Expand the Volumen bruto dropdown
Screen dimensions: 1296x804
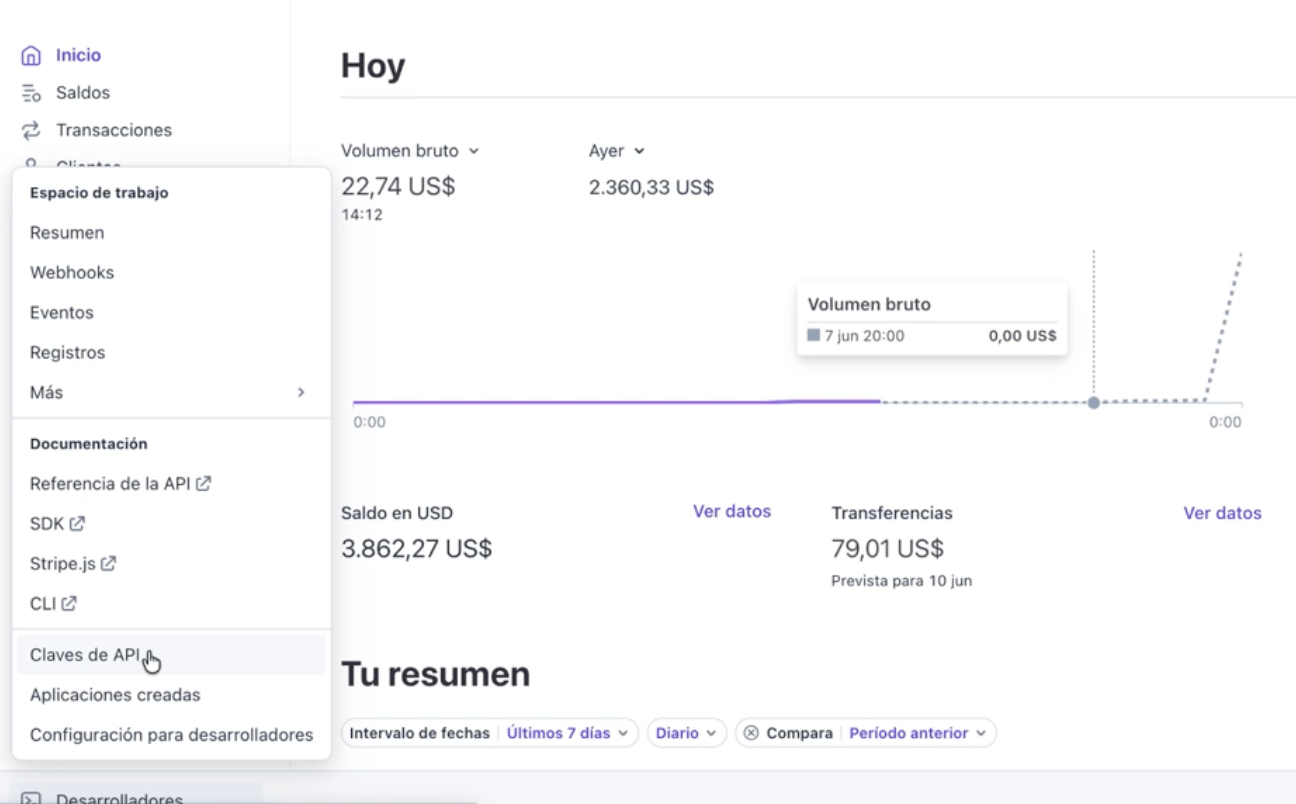pyautogui.click(x=410, y=151)
